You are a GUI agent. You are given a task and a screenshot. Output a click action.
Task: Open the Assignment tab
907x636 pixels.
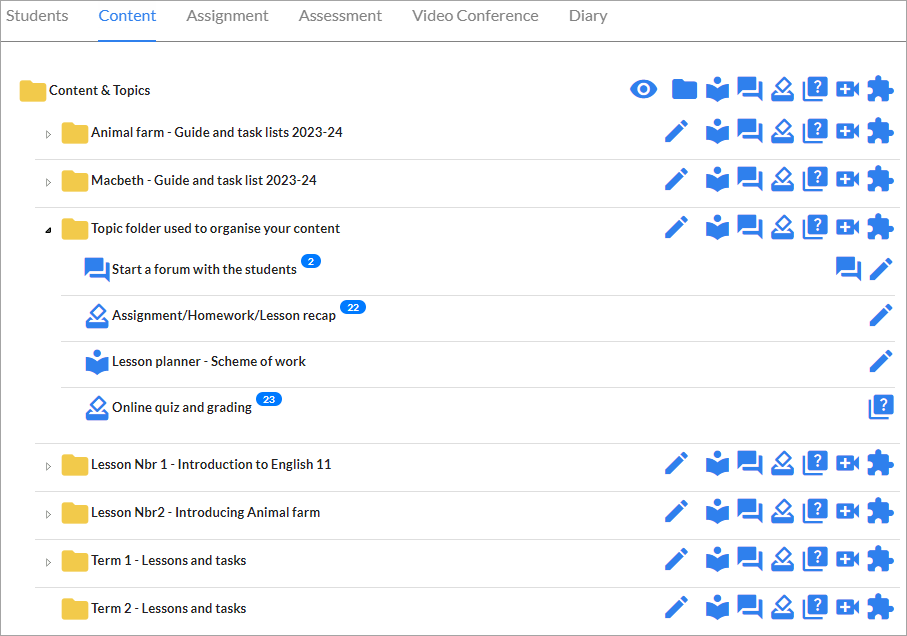tap(227, 16)
